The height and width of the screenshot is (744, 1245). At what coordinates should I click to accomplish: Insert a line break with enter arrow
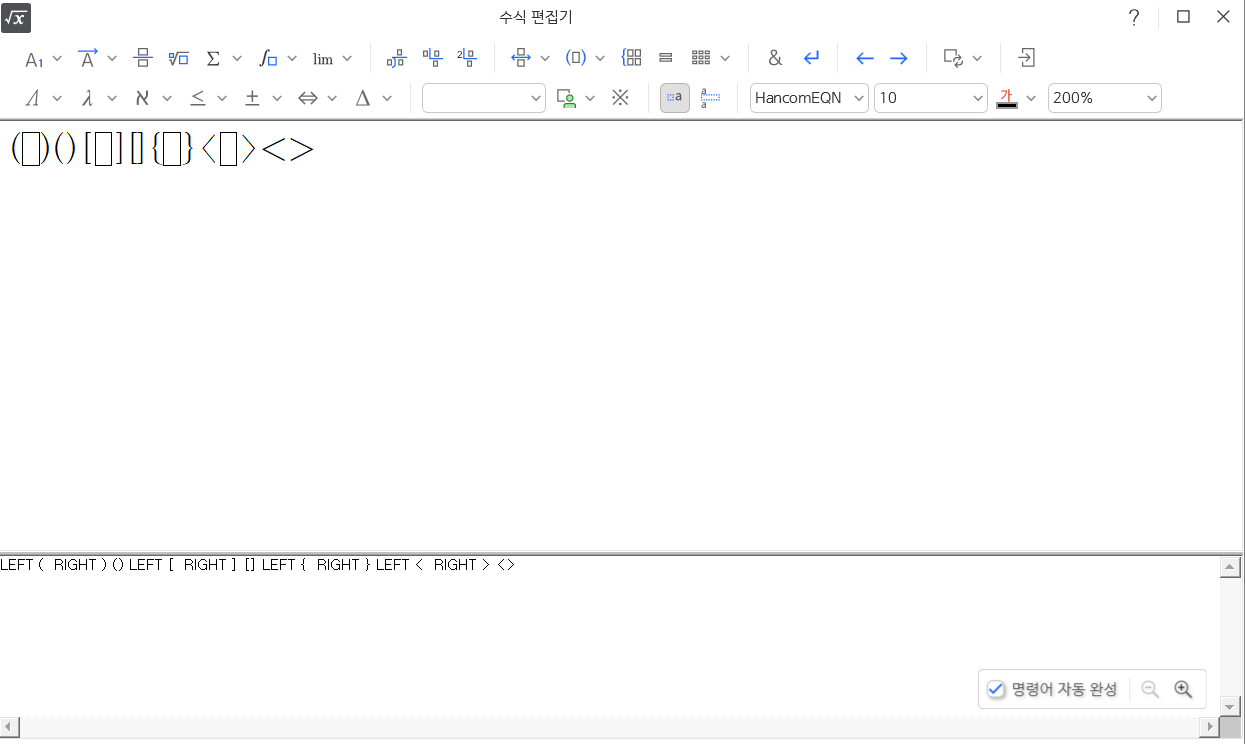[x=811, y=58]
